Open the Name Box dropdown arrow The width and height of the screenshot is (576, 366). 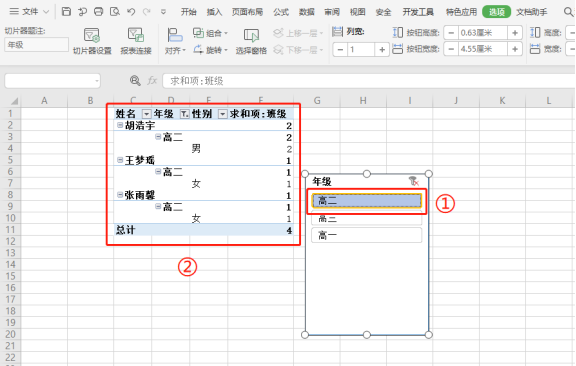[x=97, y=81]
